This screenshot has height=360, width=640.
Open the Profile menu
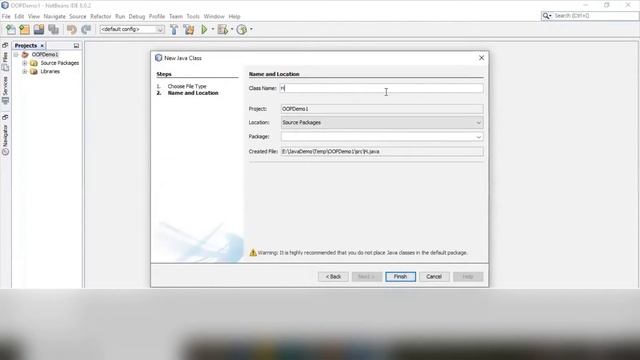point(157,17)
